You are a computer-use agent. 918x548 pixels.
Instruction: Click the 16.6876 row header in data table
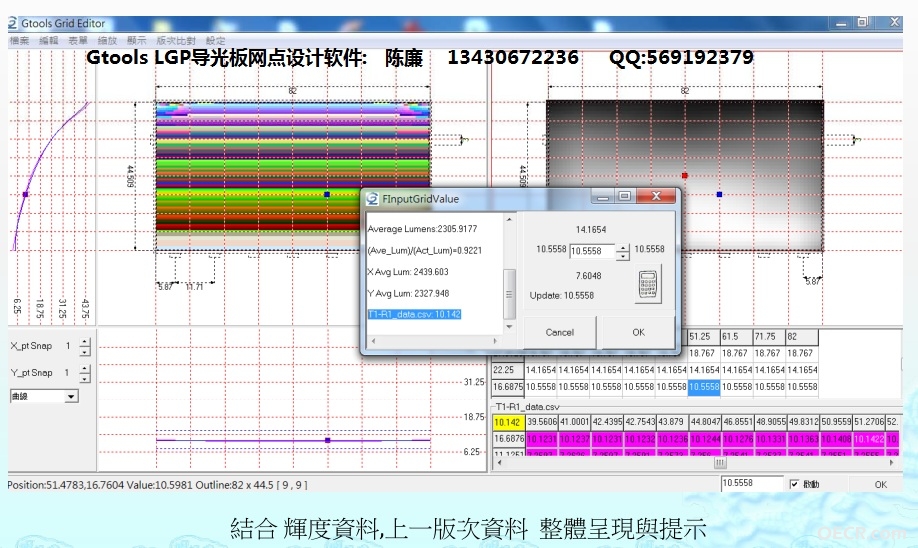[508, 439]
